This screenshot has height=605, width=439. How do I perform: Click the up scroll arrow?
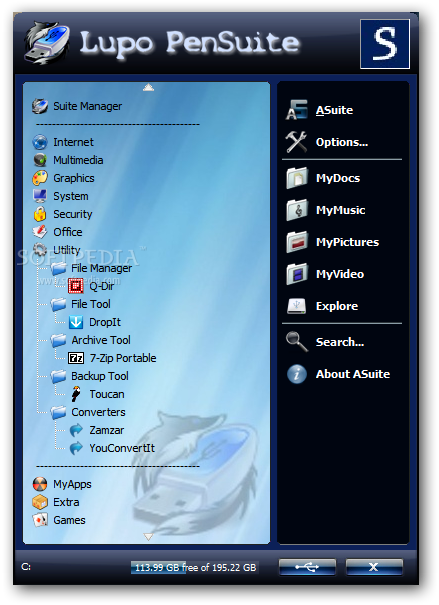(x=149, y=88)
